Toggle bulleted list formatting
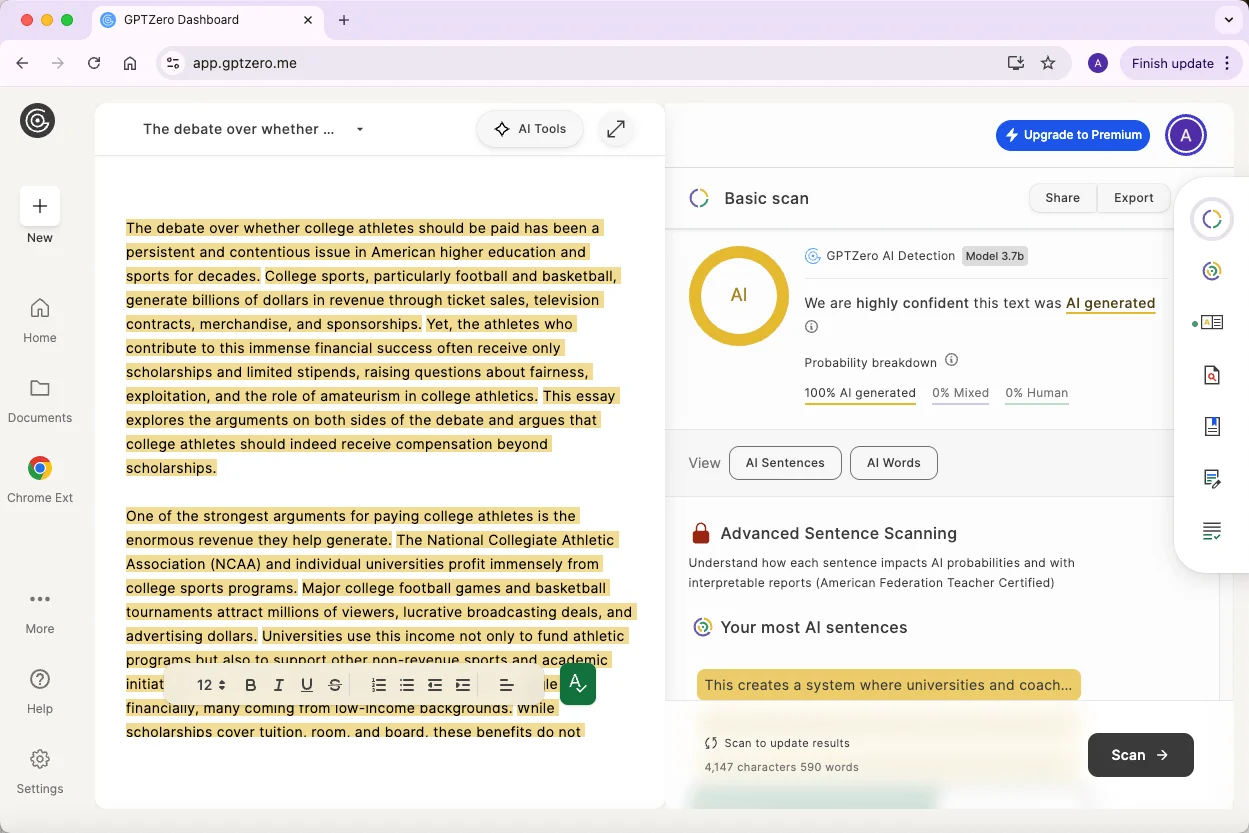This screenshot has width=1249, height=833. (x=407, y=685)
